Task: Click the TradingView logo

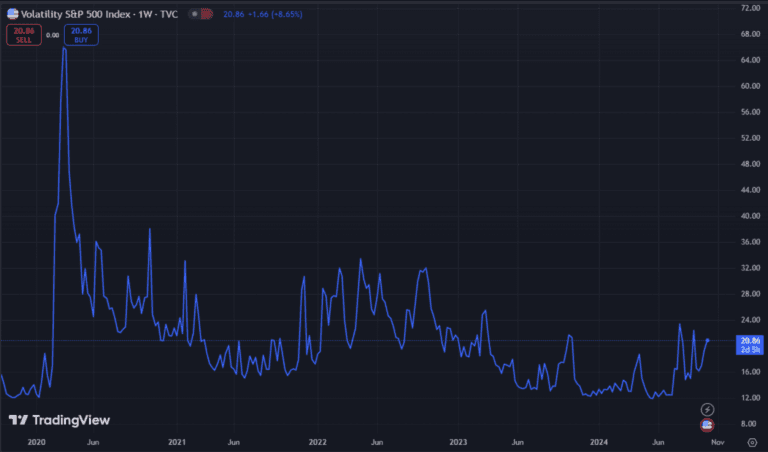Action: coord(60,420)
